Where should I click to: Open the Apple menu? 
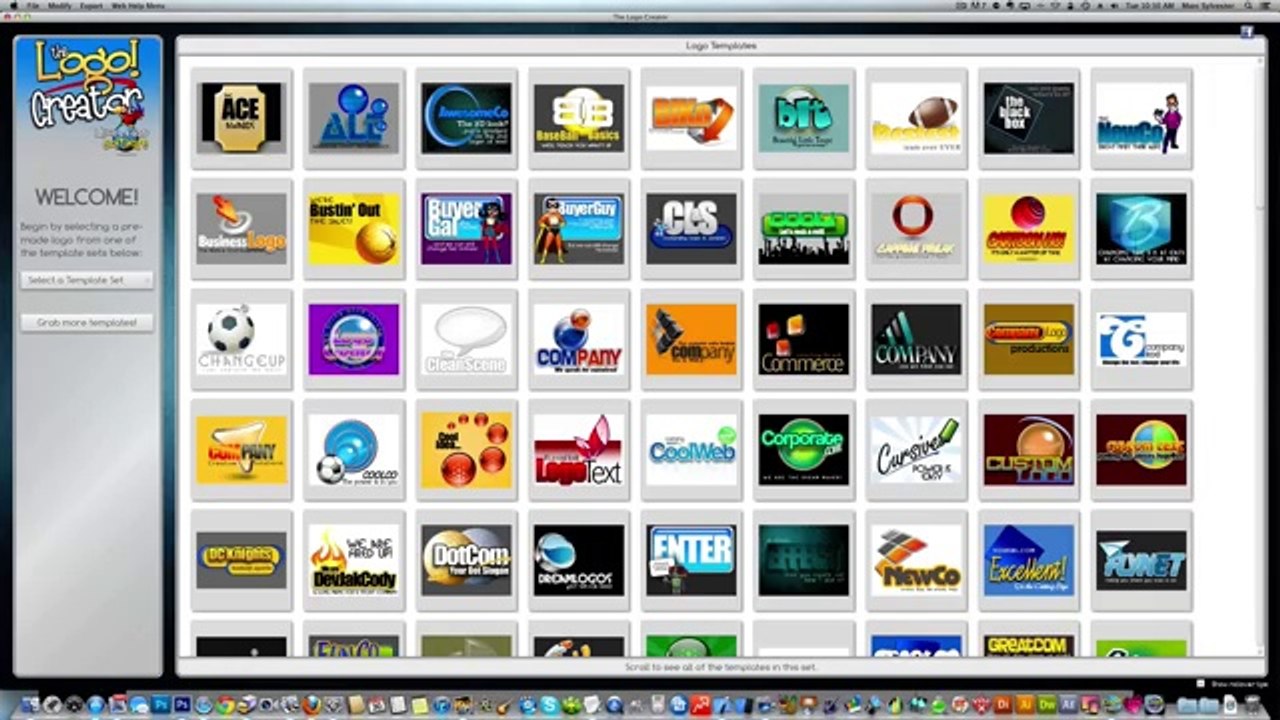coord(13,5)
